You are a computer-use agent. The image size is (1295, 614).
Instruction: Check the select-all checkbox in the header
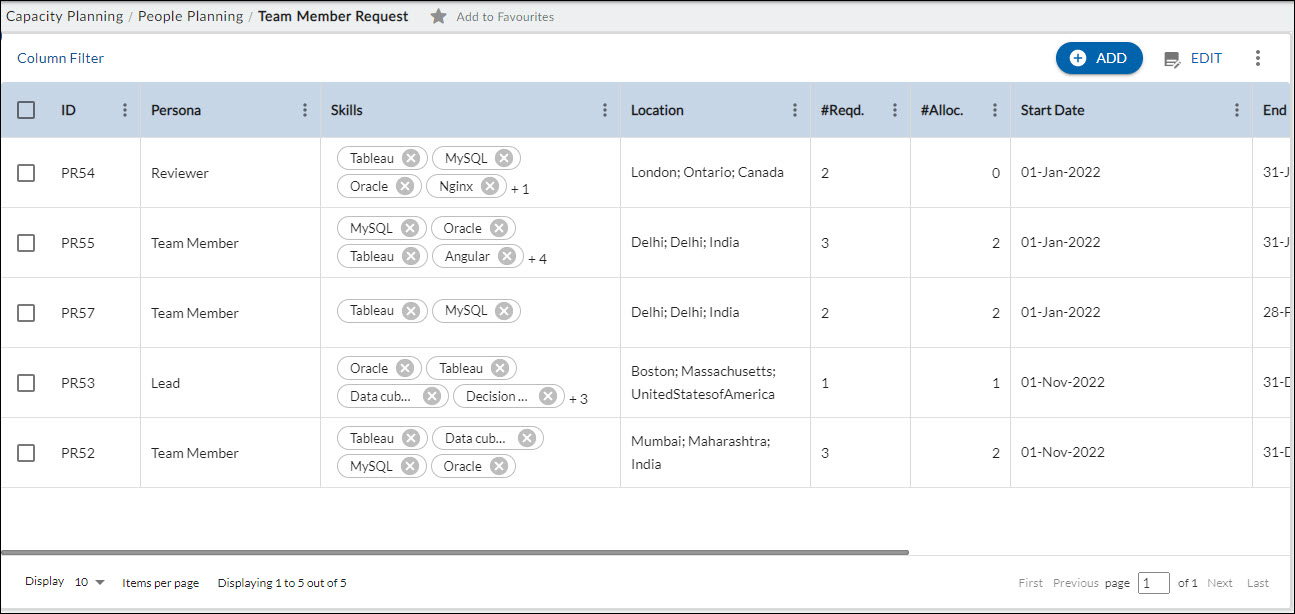point(26,110)
